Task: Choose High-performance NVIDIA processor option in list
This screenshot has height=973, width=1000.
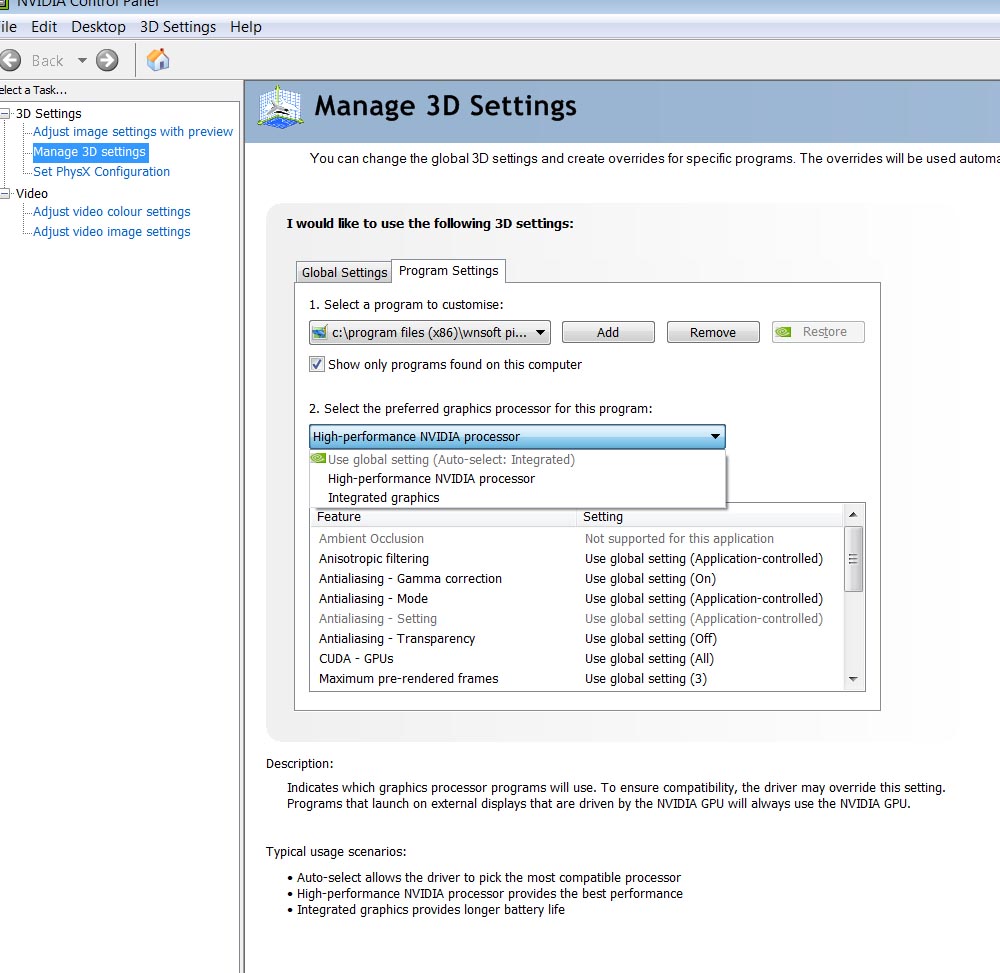Action: pyautogui.click(x=517, y=478)
